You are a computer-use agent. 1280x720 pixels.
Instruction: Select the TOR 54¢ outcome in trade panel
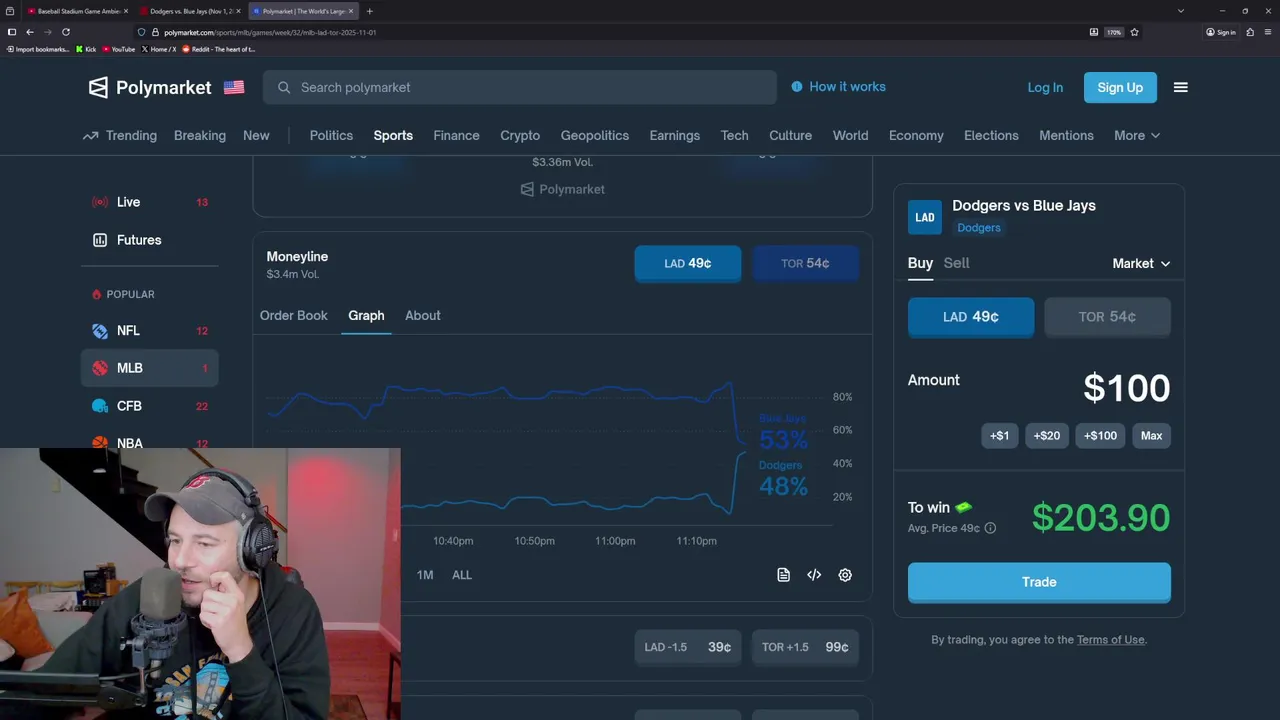click(1107, 317)
